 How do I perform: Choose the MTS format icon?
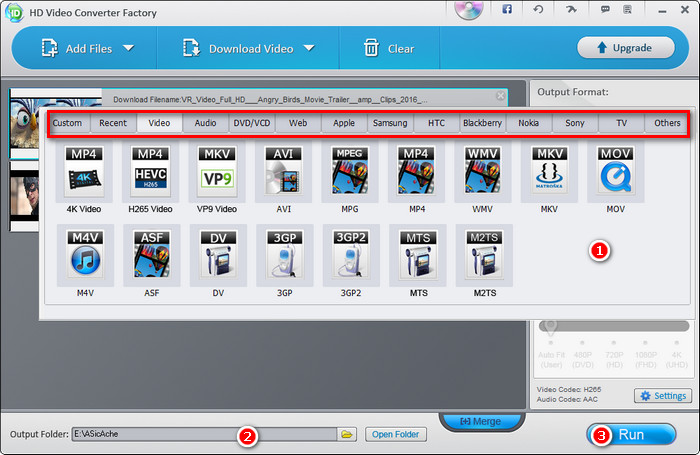418,256
